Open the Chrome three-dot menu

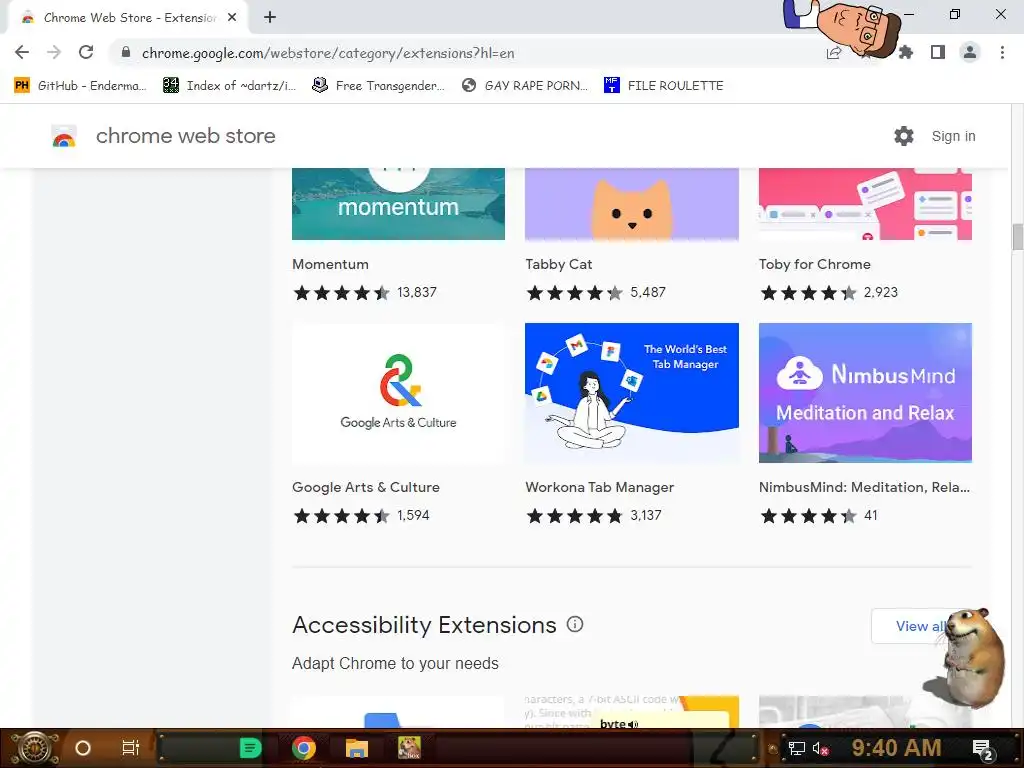tap(1002, 52)
